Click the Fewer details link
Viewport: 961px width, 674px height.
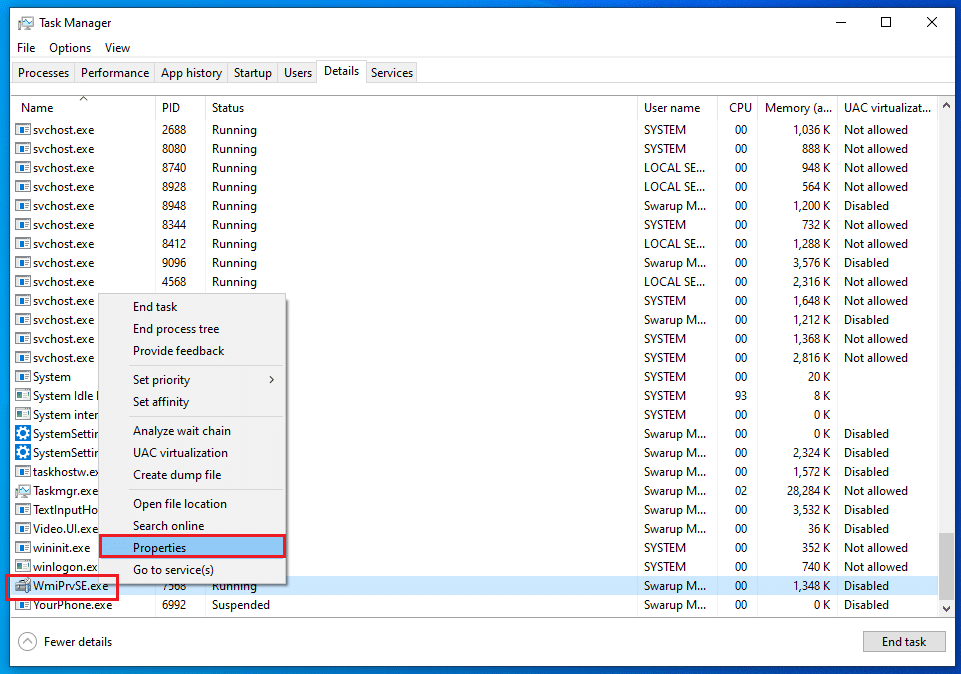pyautogui.click(x=78, y=642)
